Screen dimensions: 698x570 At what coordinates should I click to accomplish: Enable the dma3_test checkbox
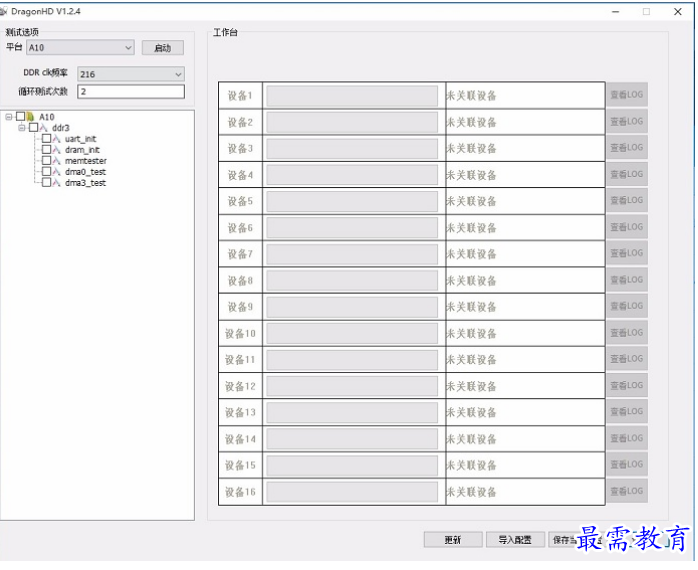[x=46, y=182]
